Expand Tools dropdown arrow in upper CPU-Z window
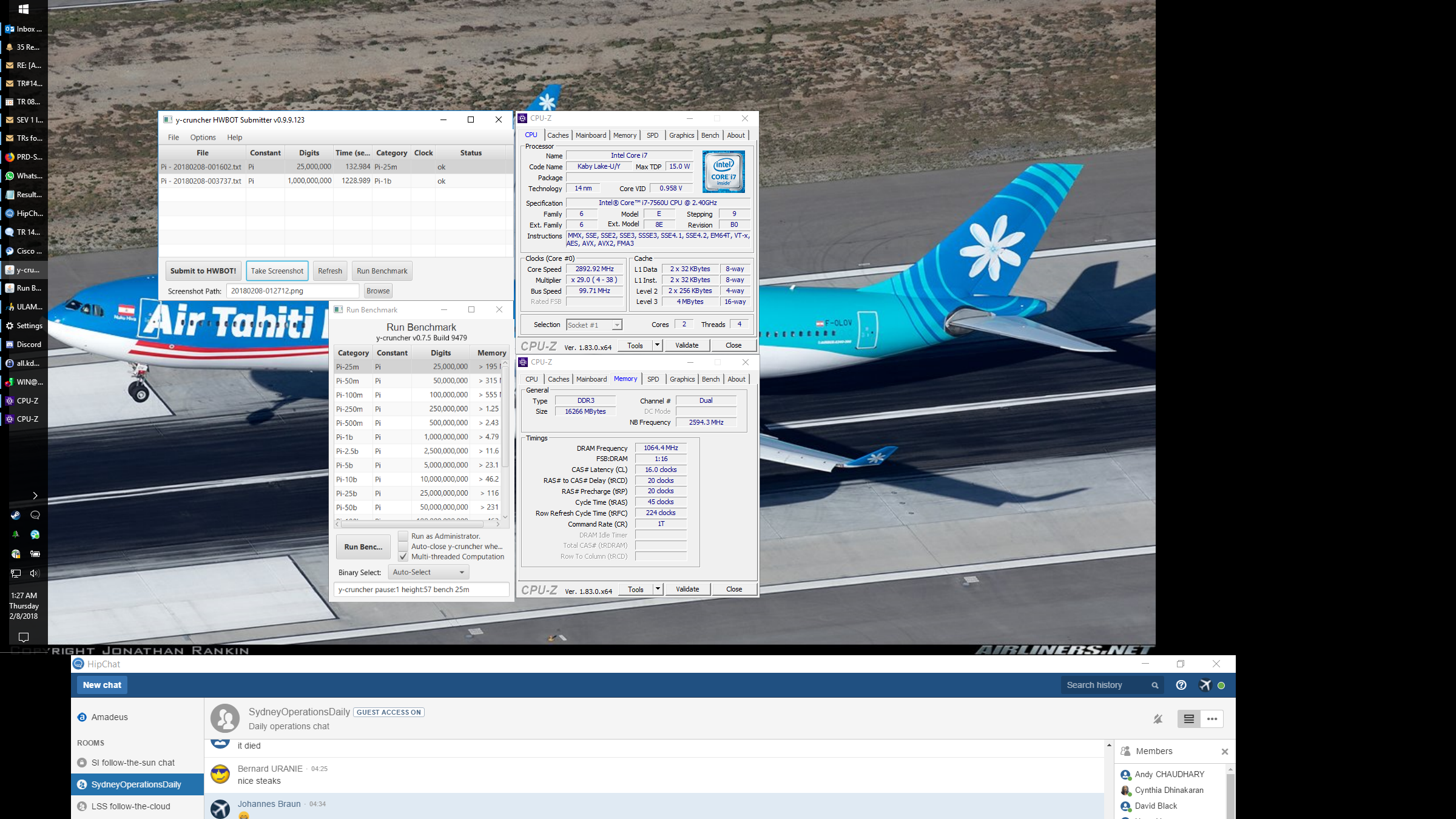 coord(657,345)
